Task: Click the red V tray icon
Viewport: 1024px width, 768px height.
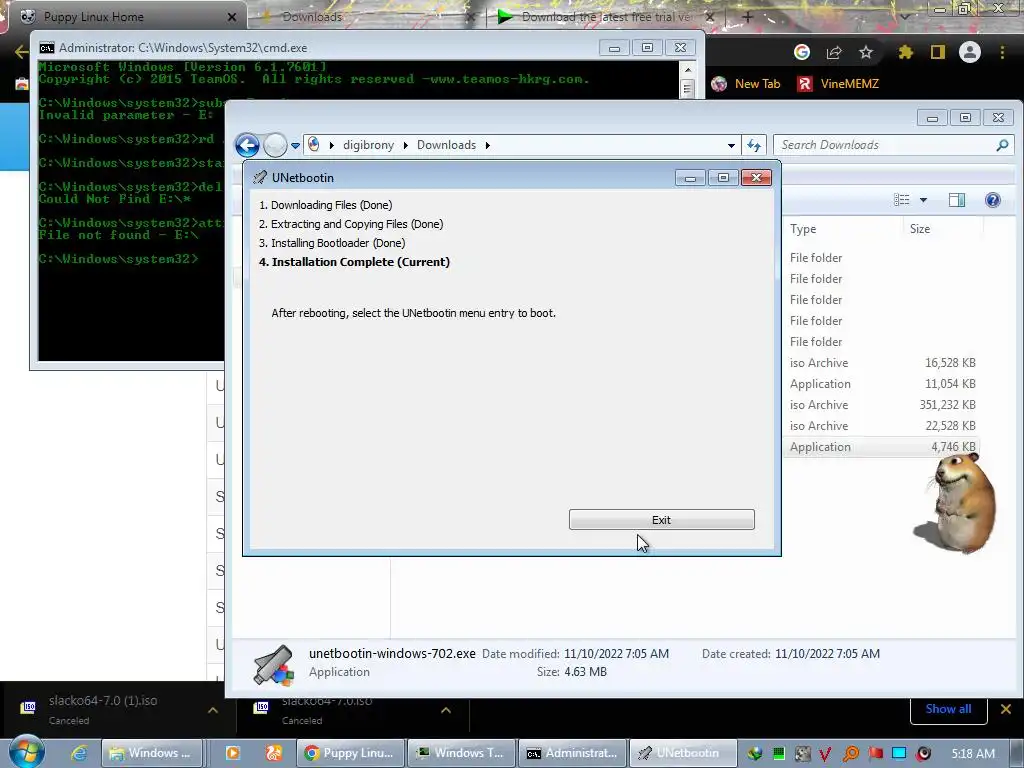Action: [825, 754]
